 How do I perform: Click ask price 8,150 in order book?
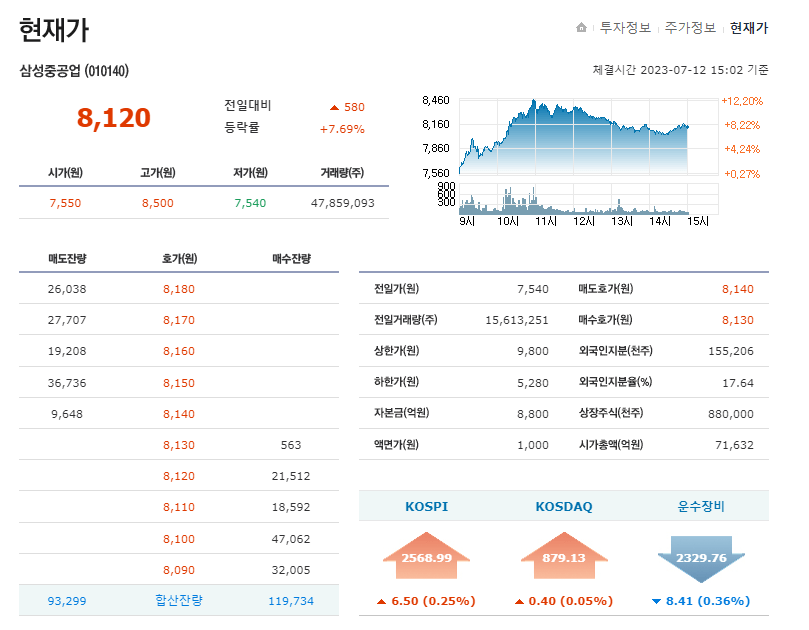[179, 383]
